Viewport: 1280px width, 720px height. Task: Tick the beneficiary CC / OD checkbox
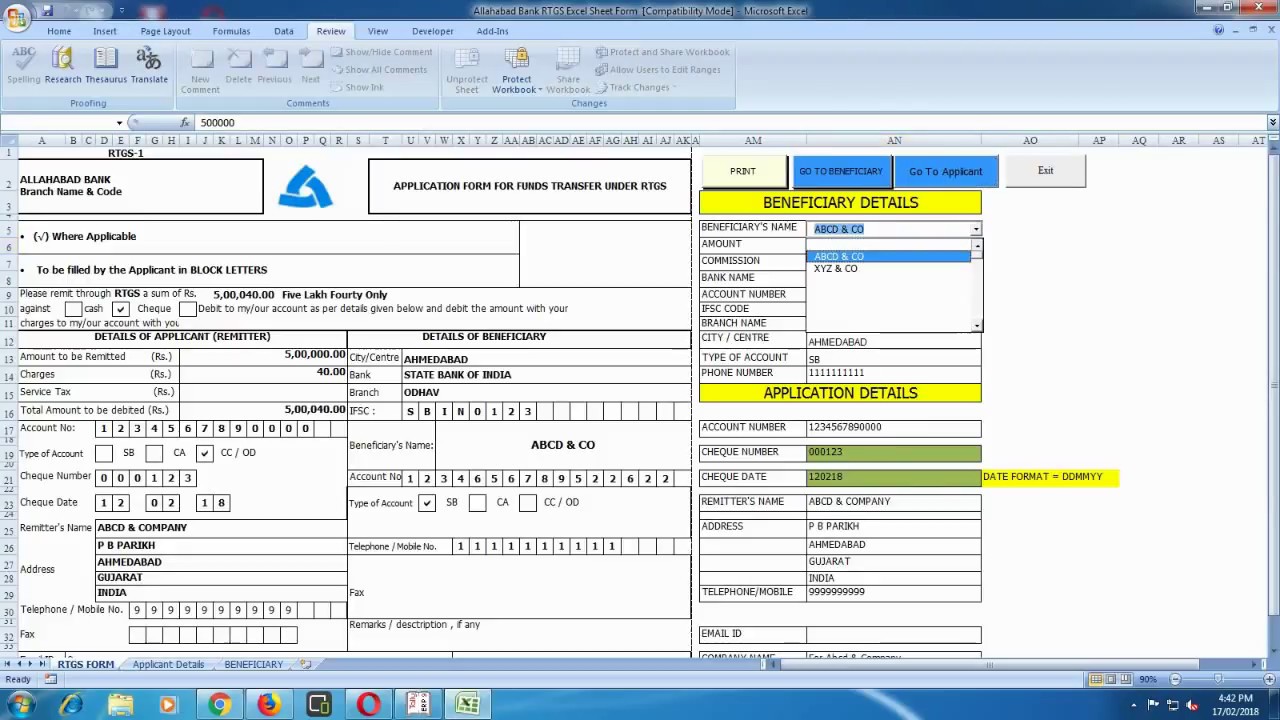527,503
